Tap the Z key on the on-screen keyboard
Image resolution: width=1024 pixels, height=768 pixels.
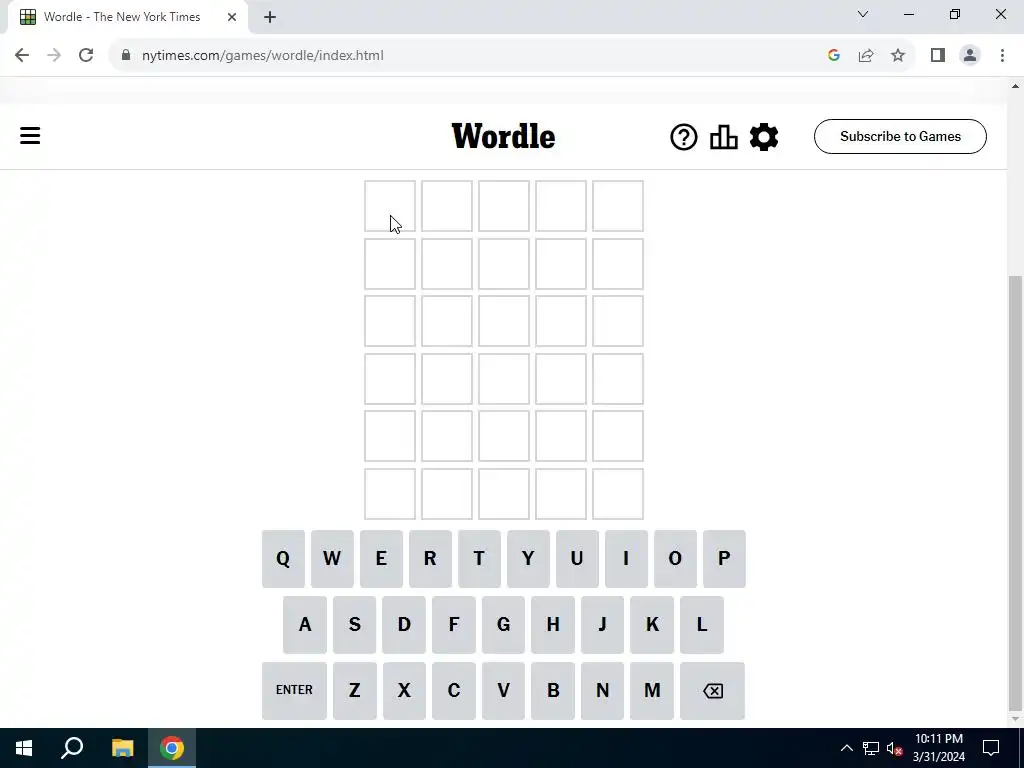[x=354, y=690]
